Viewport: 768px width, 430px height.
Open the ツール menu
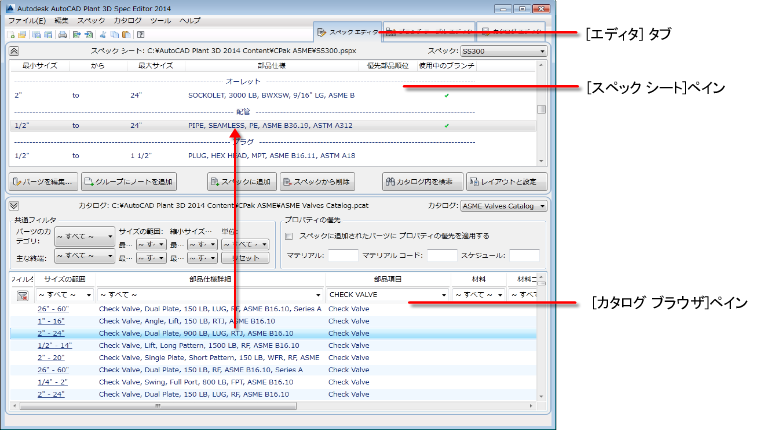tap(160, 21)
